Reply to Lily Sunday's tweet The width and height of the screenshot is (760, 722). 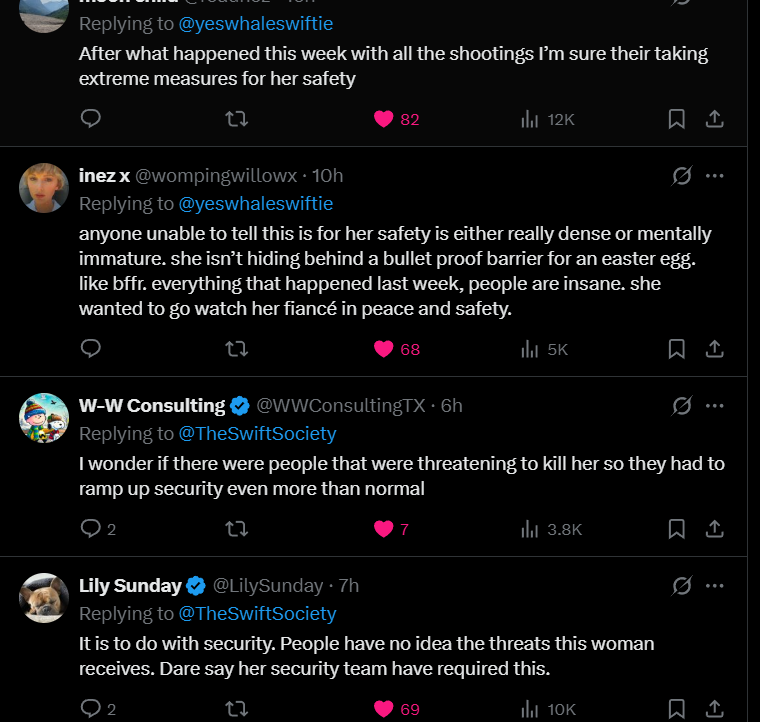(91, 709)
